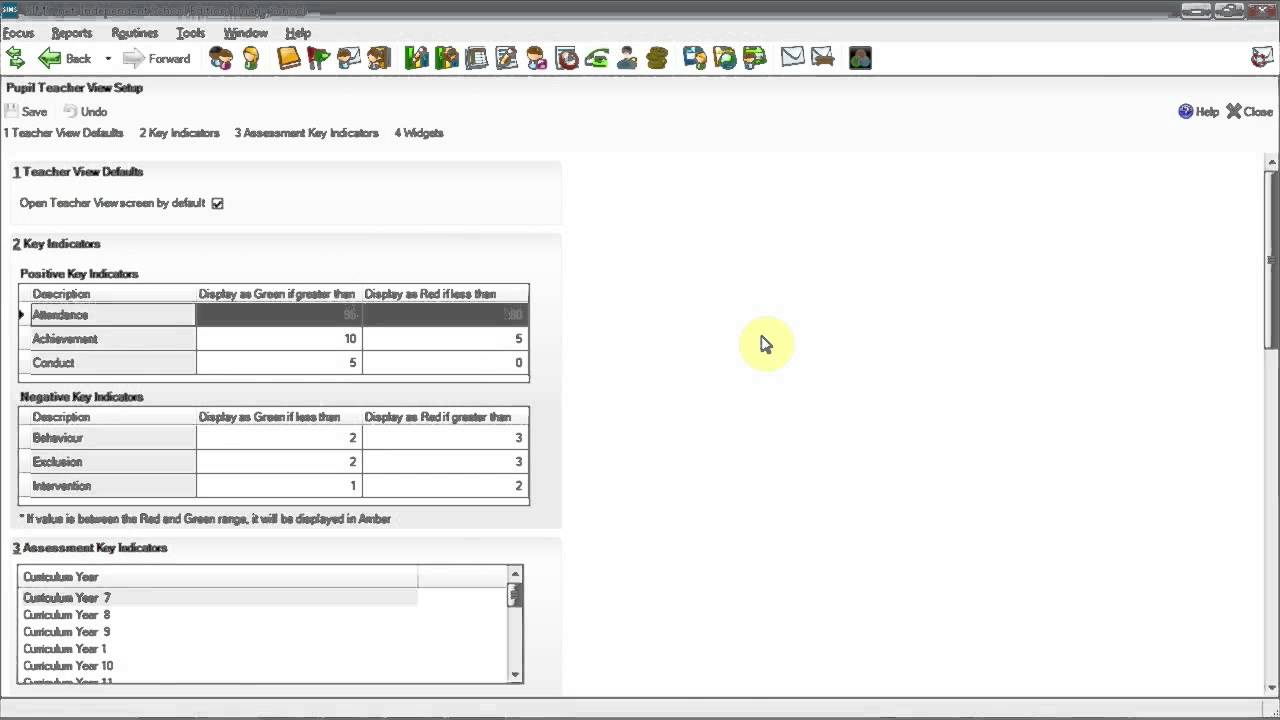Edit Intervention red threshold value 2
Screen dimensions: 1280x720
(x=445, y=486)
